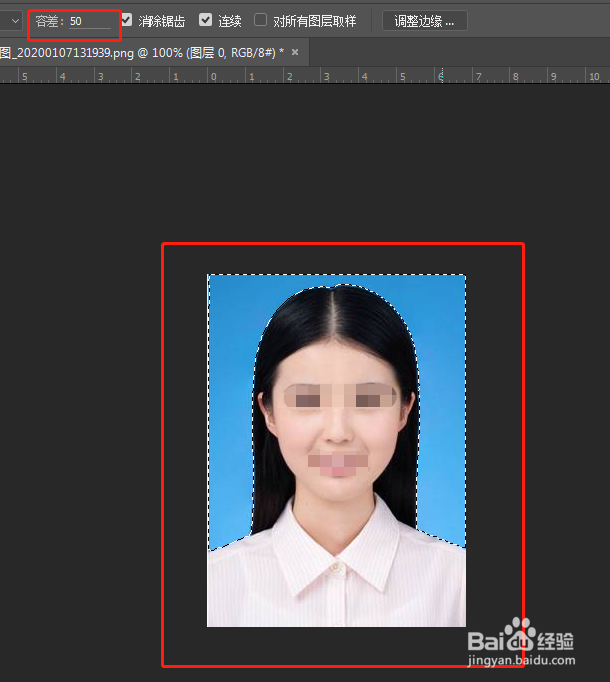Toggle the 消除锯齿 anti-alias checkbox
Viewport: 610px width, 682px height.
coord(127,20)
